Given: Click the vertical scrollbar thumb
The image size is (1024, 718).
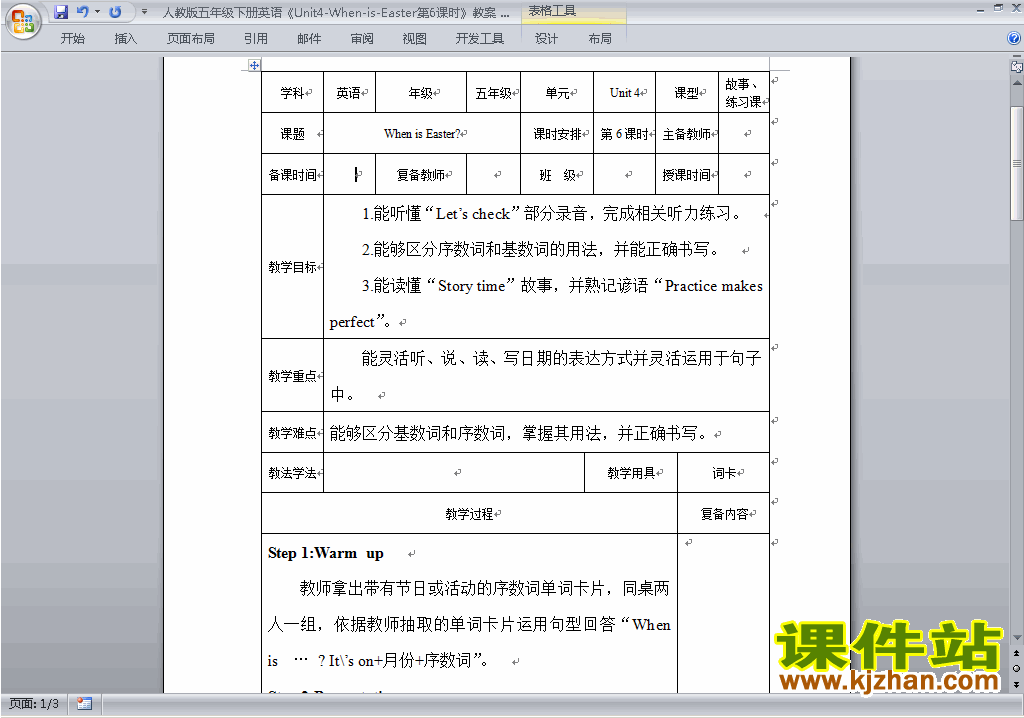Looking at the screenshot, I should [x=1016, y=163].
